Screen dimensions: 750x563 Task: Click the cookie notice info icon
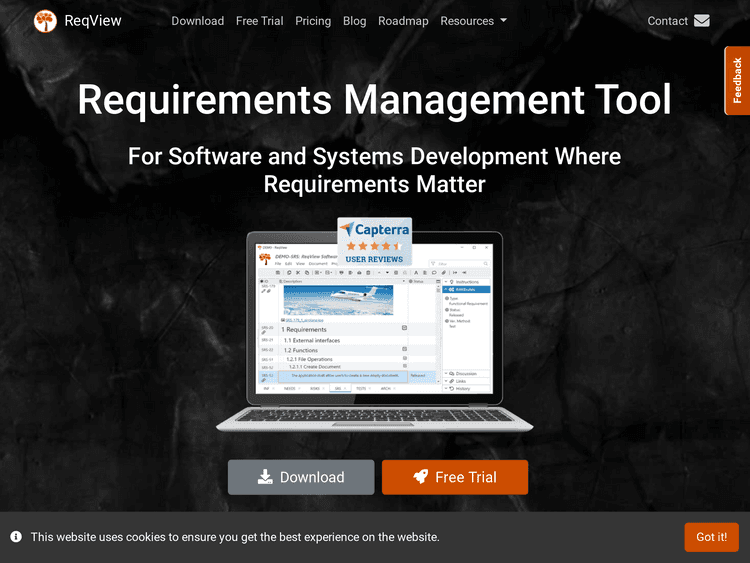(x=16, y=537)
